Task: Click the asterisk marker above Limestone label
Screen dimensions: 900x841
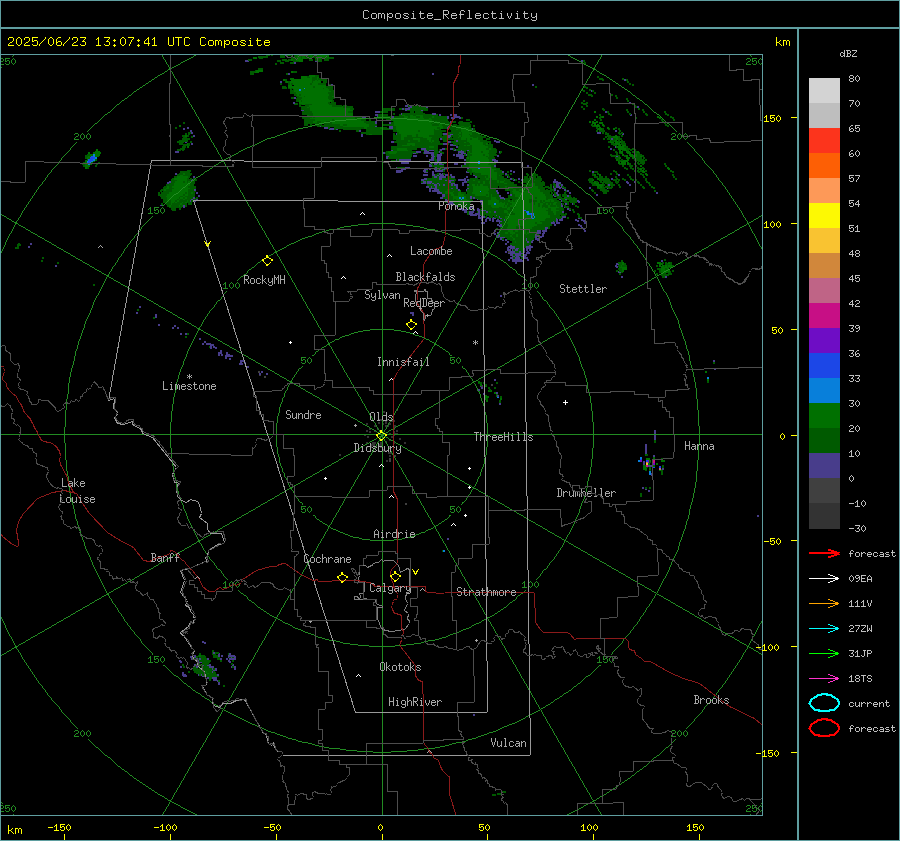Action: [x=189, y=377]
